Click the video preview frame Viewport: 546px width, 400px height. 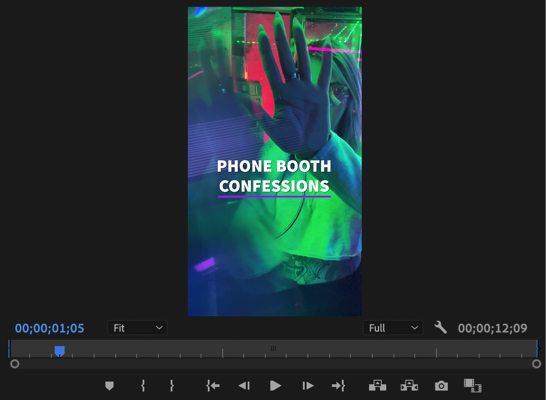coord(275,162)
